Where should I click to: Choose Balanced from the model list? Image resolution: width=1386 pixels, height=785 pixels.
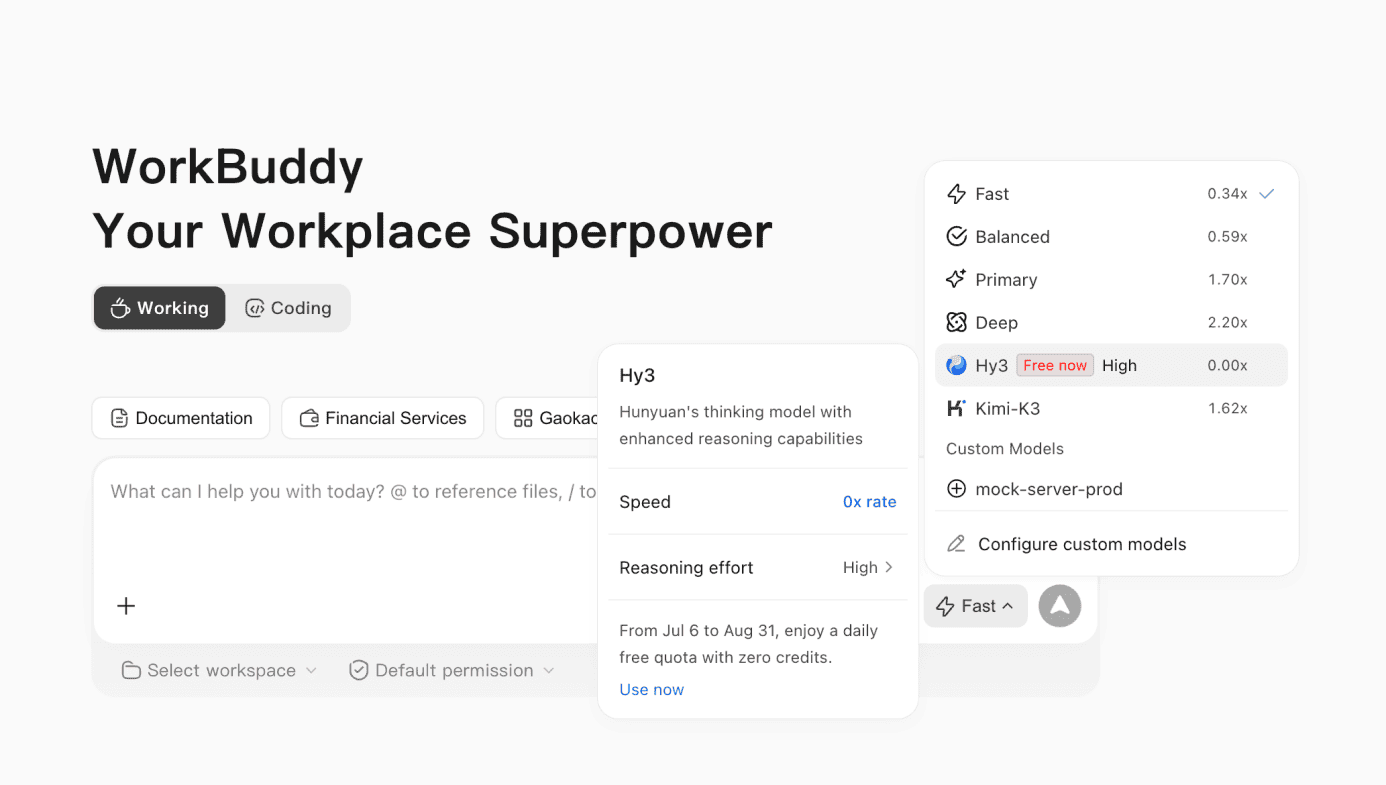[1111, 237]
